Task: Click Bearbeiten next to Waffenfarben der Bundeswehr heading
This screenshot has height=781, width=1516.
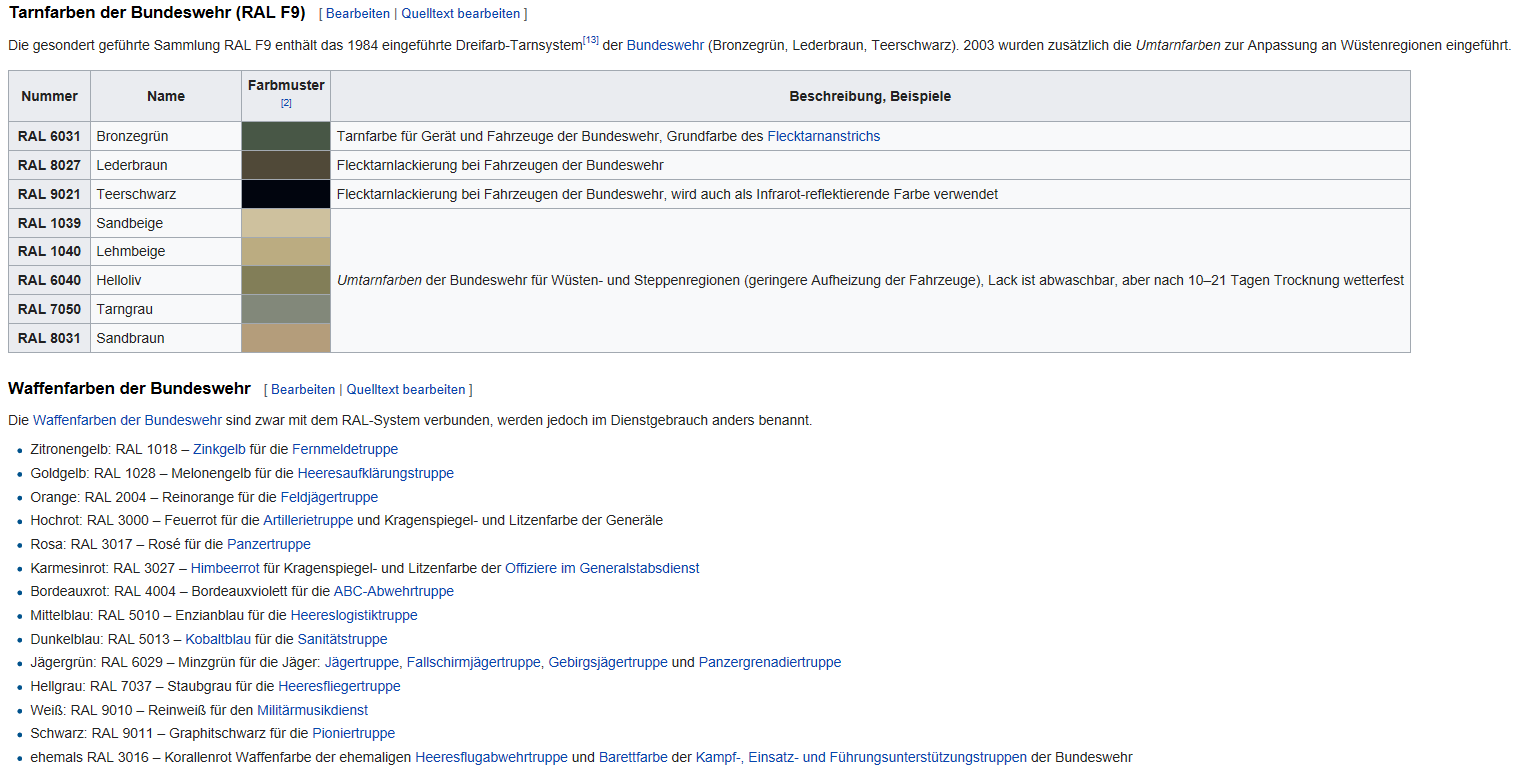Action: pos(302,389)
